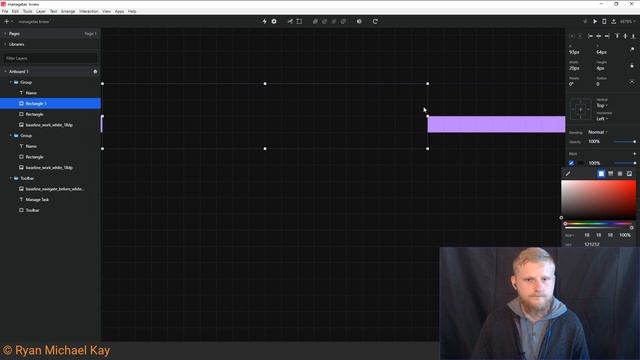
Task: Open the Interaction menu
Action: point(89,11)
